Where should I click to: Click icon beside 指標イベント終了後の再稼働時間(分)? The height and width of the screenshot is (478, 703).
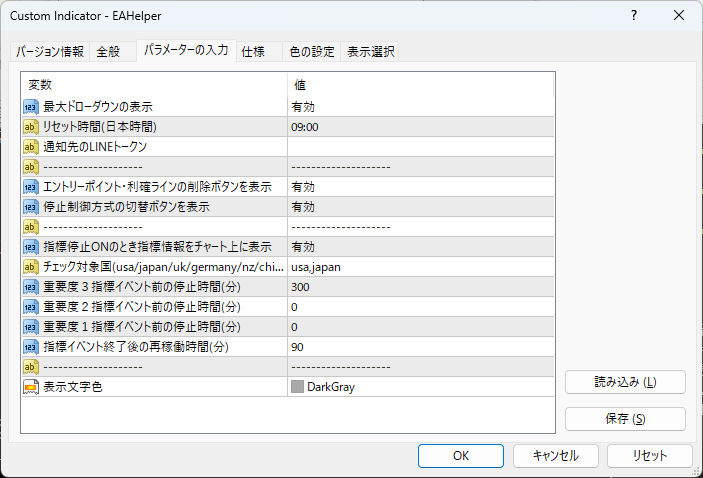(31, 346)
